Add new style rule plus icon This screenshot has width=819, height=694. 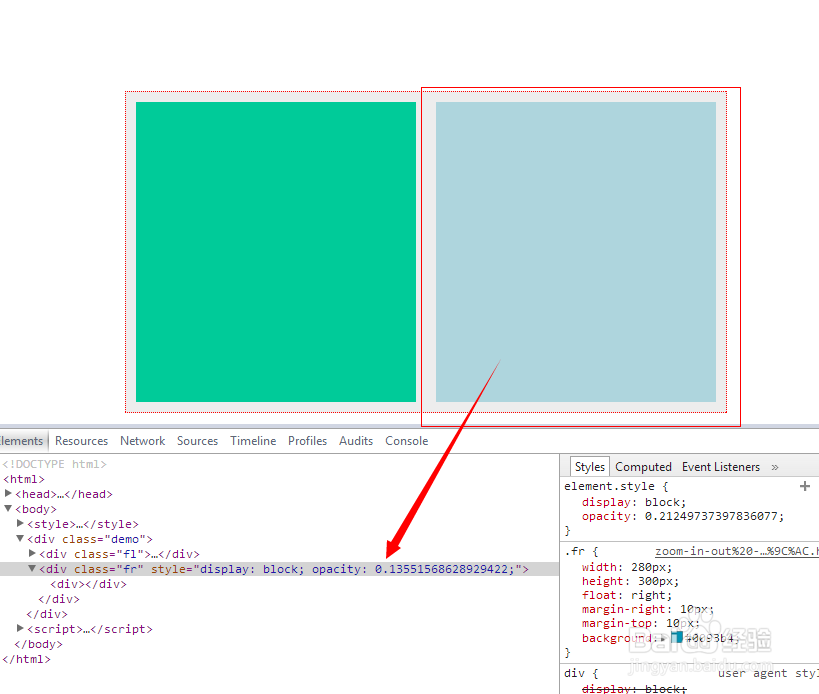[804, 486]
